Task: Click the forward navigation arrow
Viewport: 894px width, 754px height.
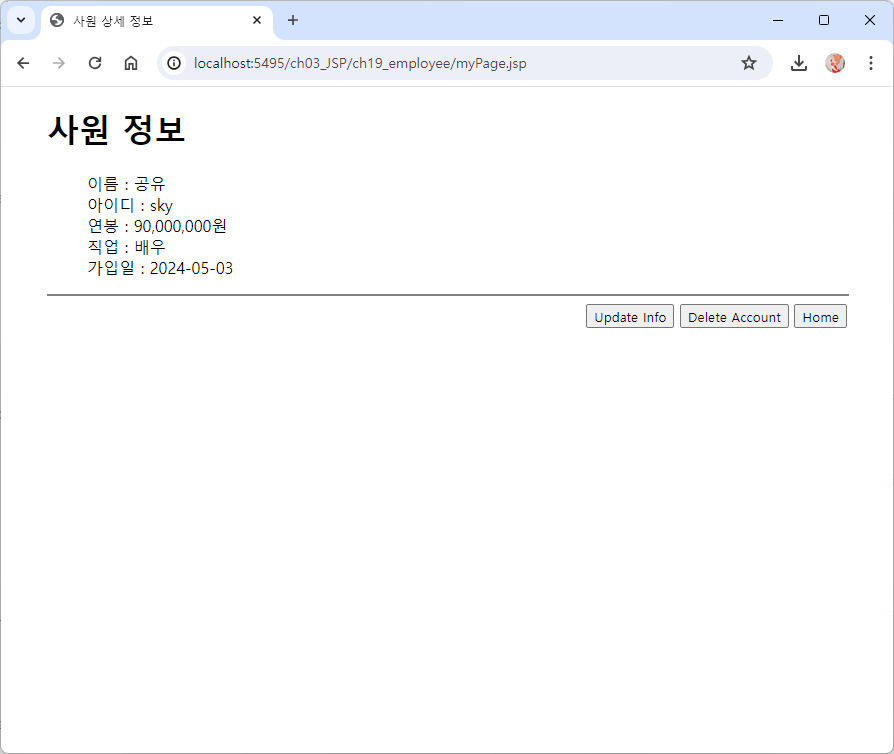Action: tap(59, 63)
